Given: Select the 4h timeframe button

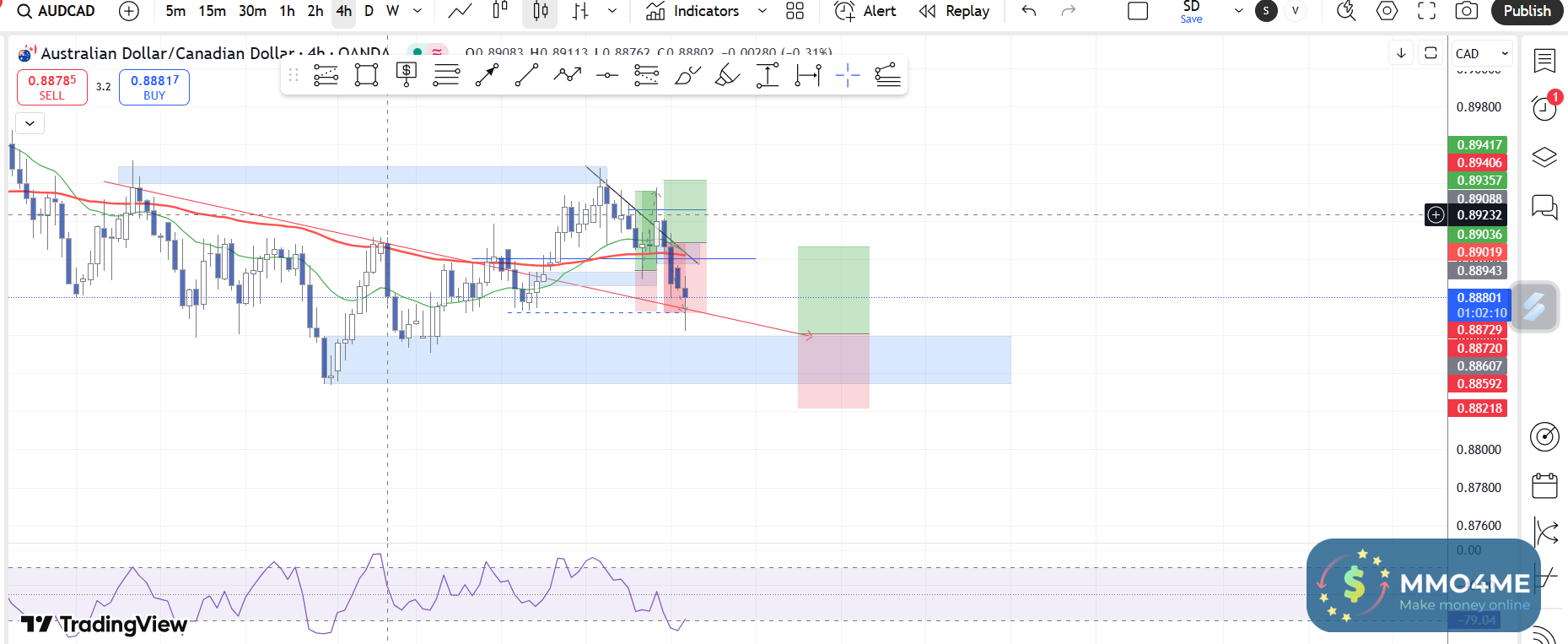Looking at the screenshot, I should 344,11.
